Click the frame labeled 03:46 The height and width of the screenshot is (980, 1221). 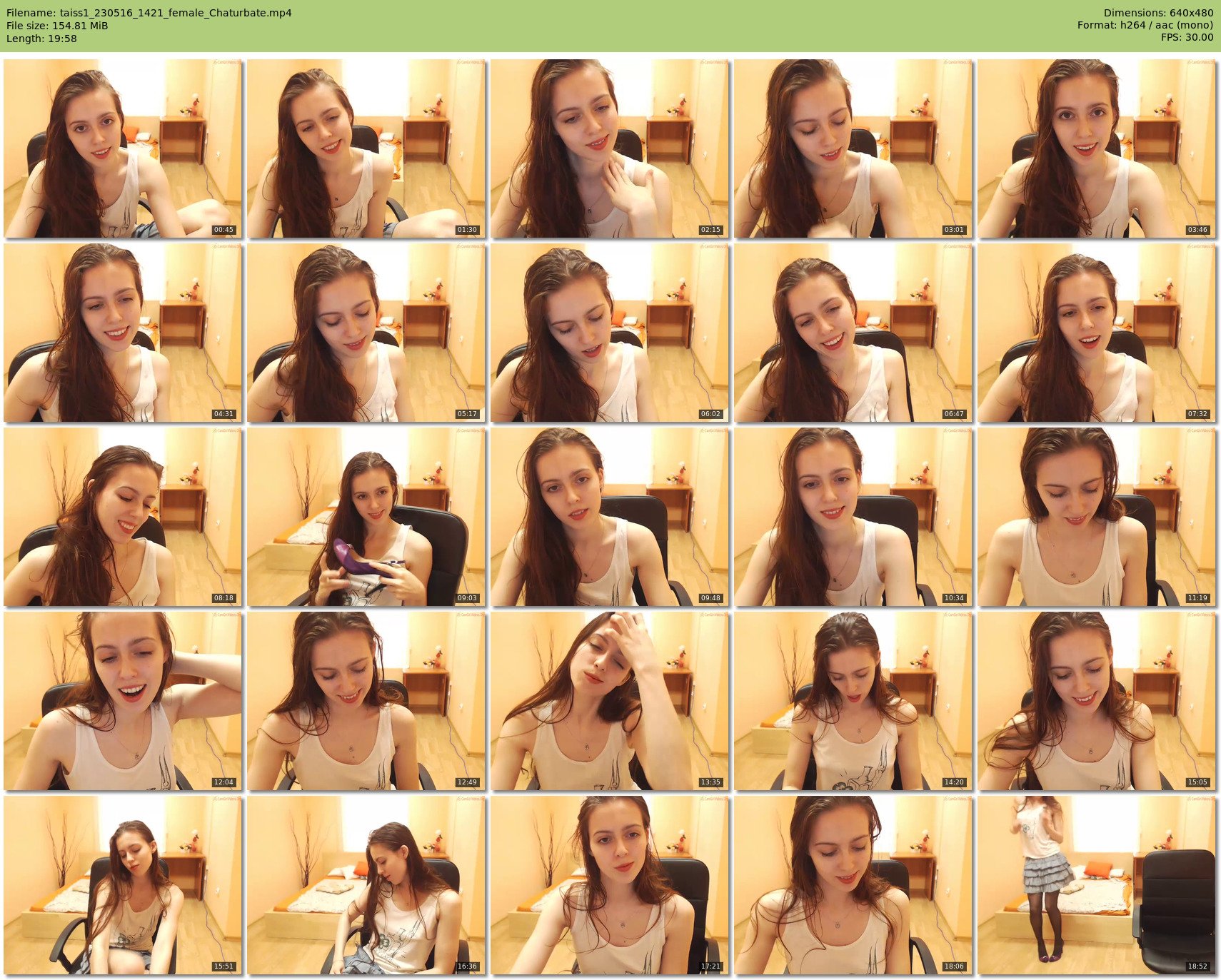pos(1096,148)
